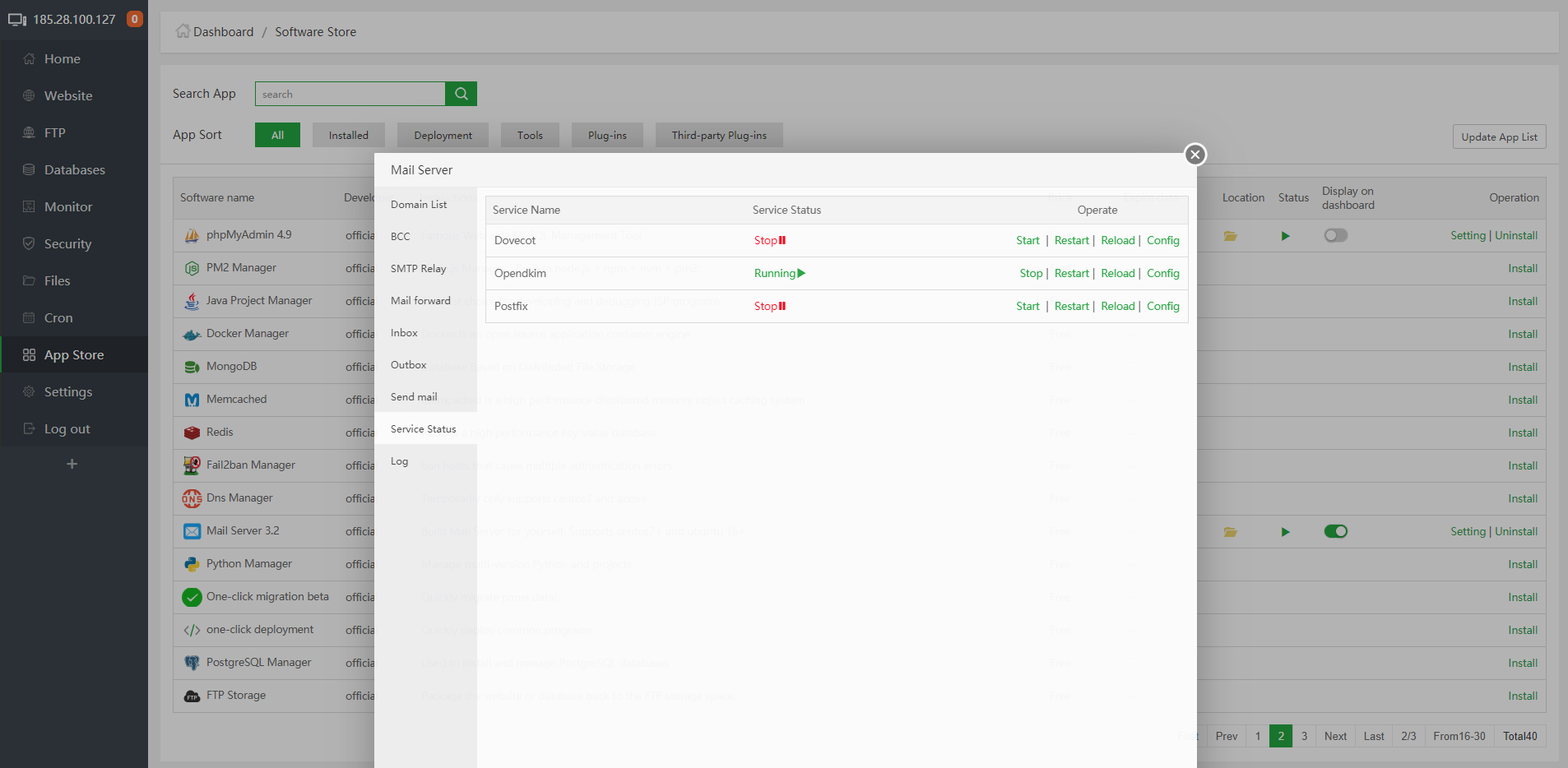Enable phpMyAdmin display on dashboard toggle
This screenshot has width=1568, height=768.
coord(1335,236)
